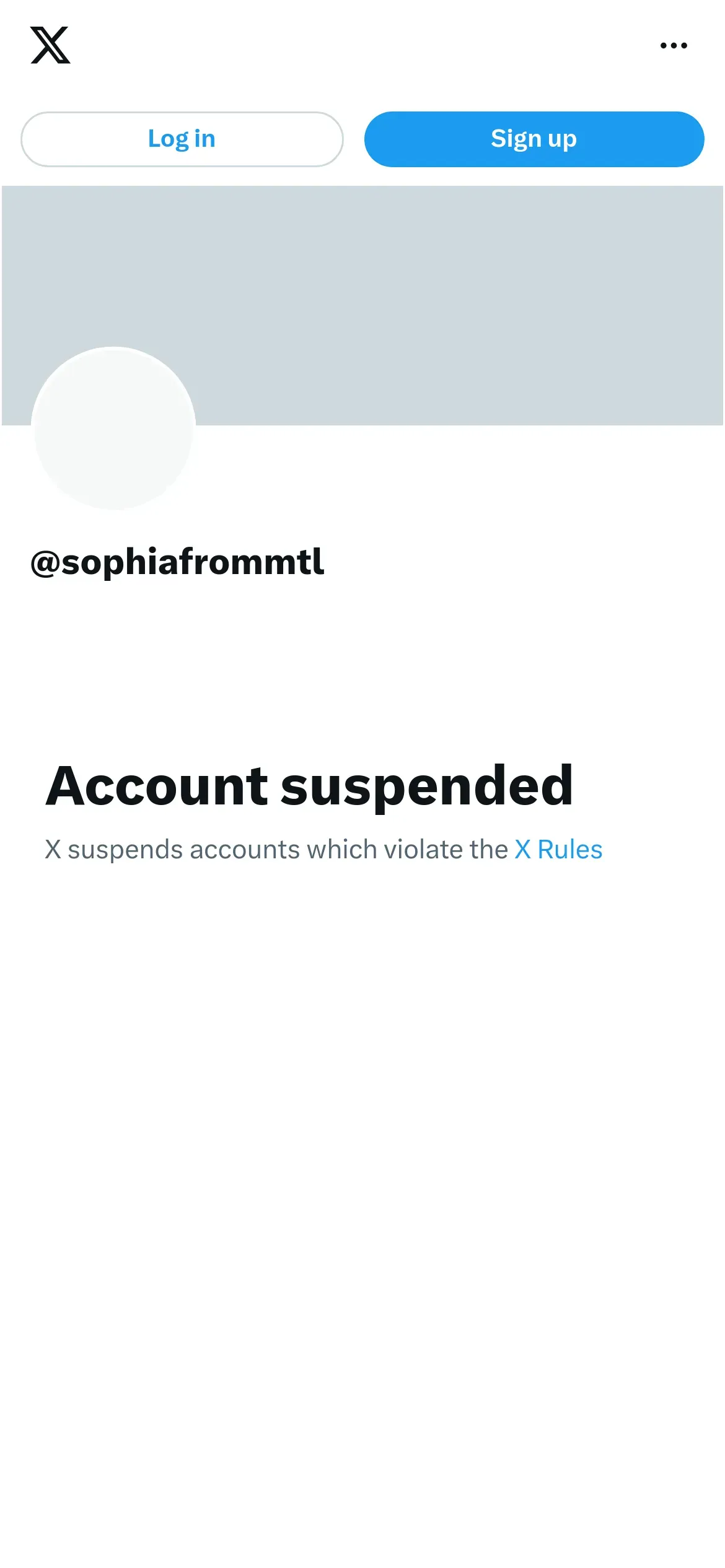
Task: Select the @sophiafrommtl username text
Action: point(177,562)
